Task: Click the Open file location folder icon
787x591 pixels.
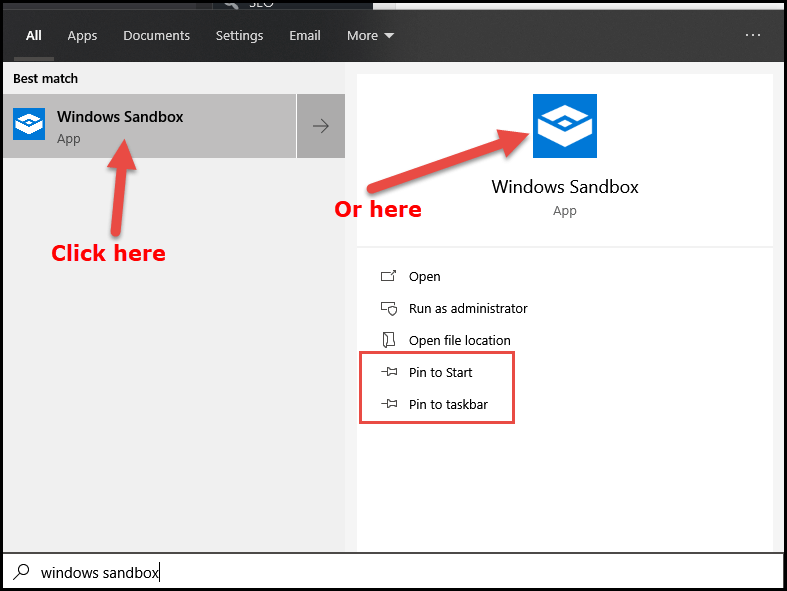Action: (x=389, y=340)
